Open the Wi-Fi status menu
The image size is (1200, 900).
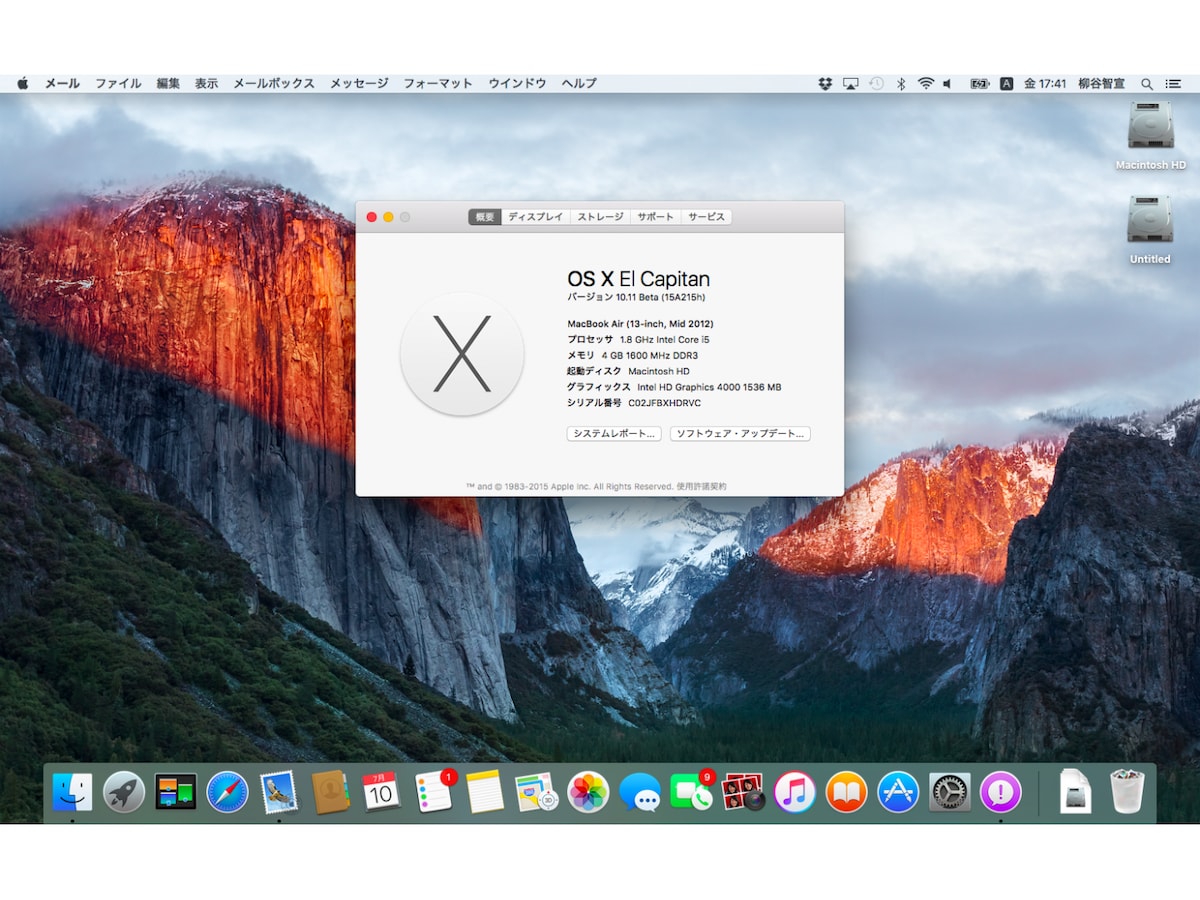pos(925,84)
